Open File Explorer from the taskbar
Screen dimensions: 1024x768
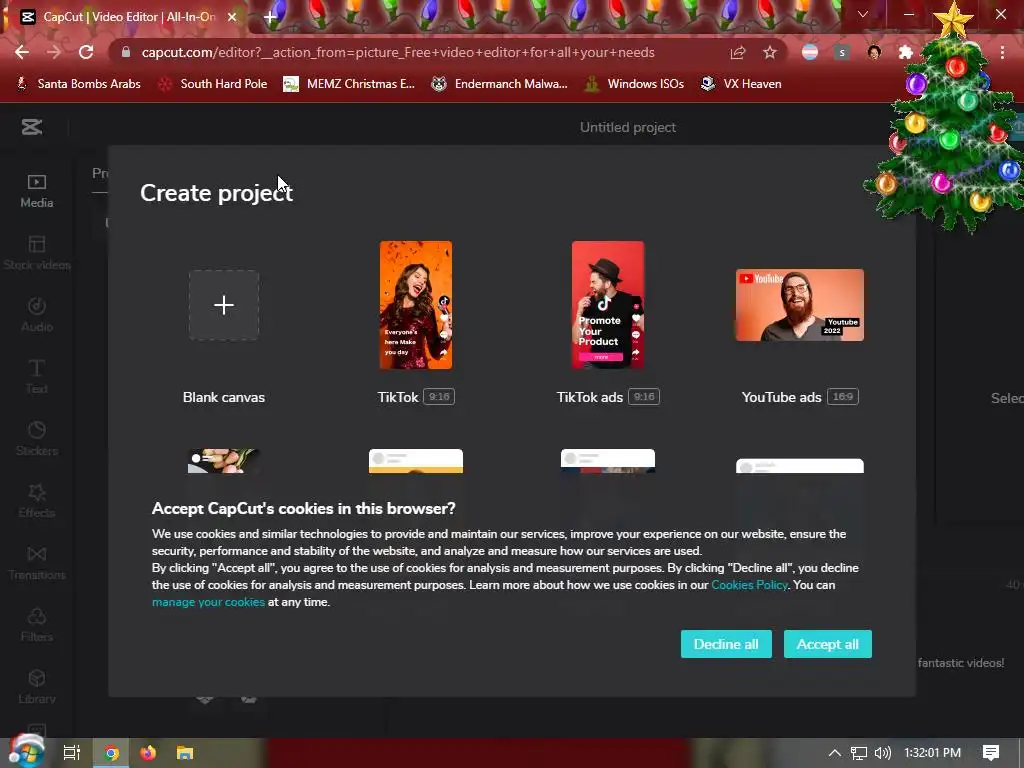point(185,753)
